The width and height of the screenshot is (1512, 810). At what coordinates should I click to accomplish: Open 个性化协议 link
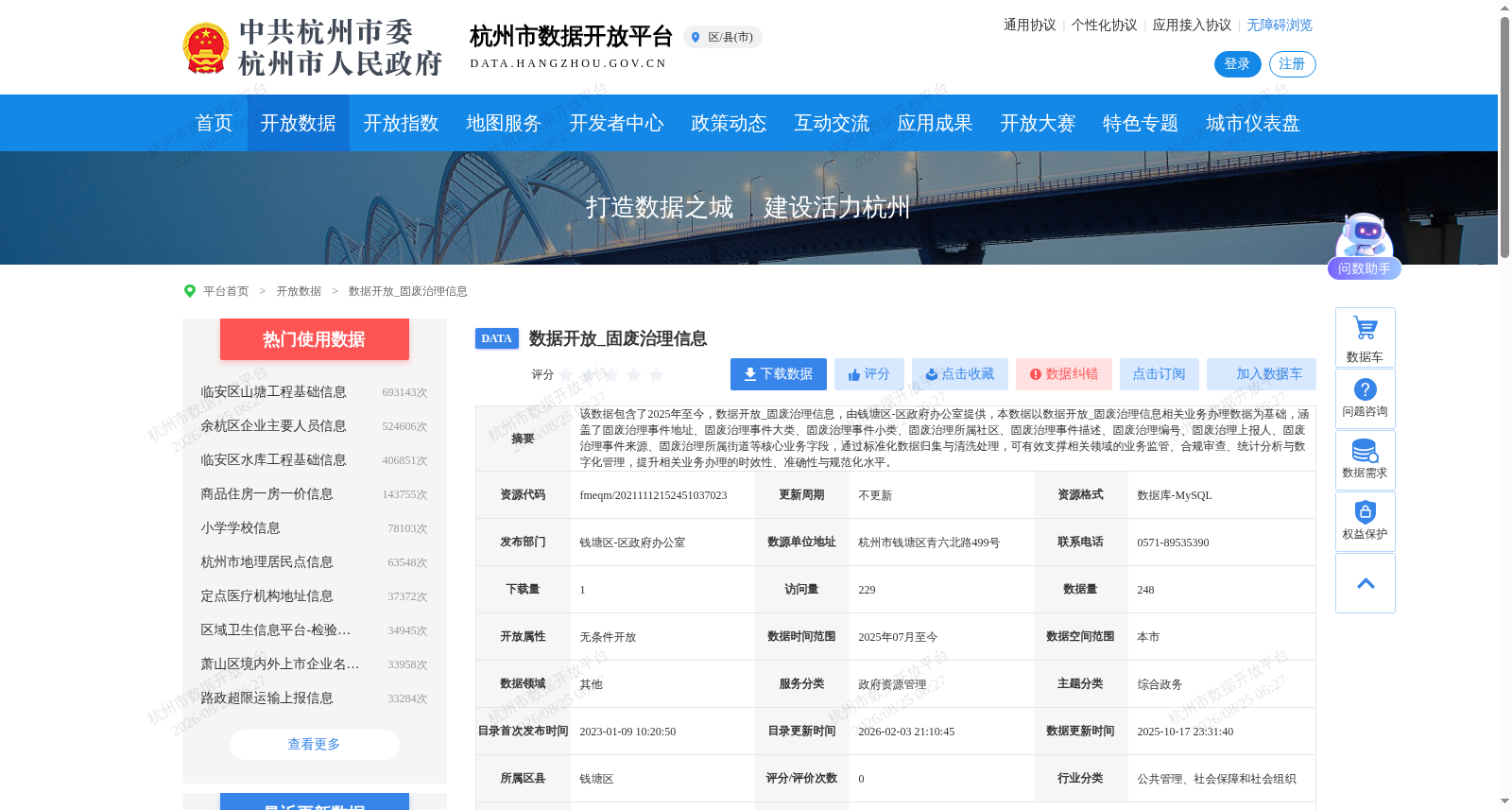1105,26
